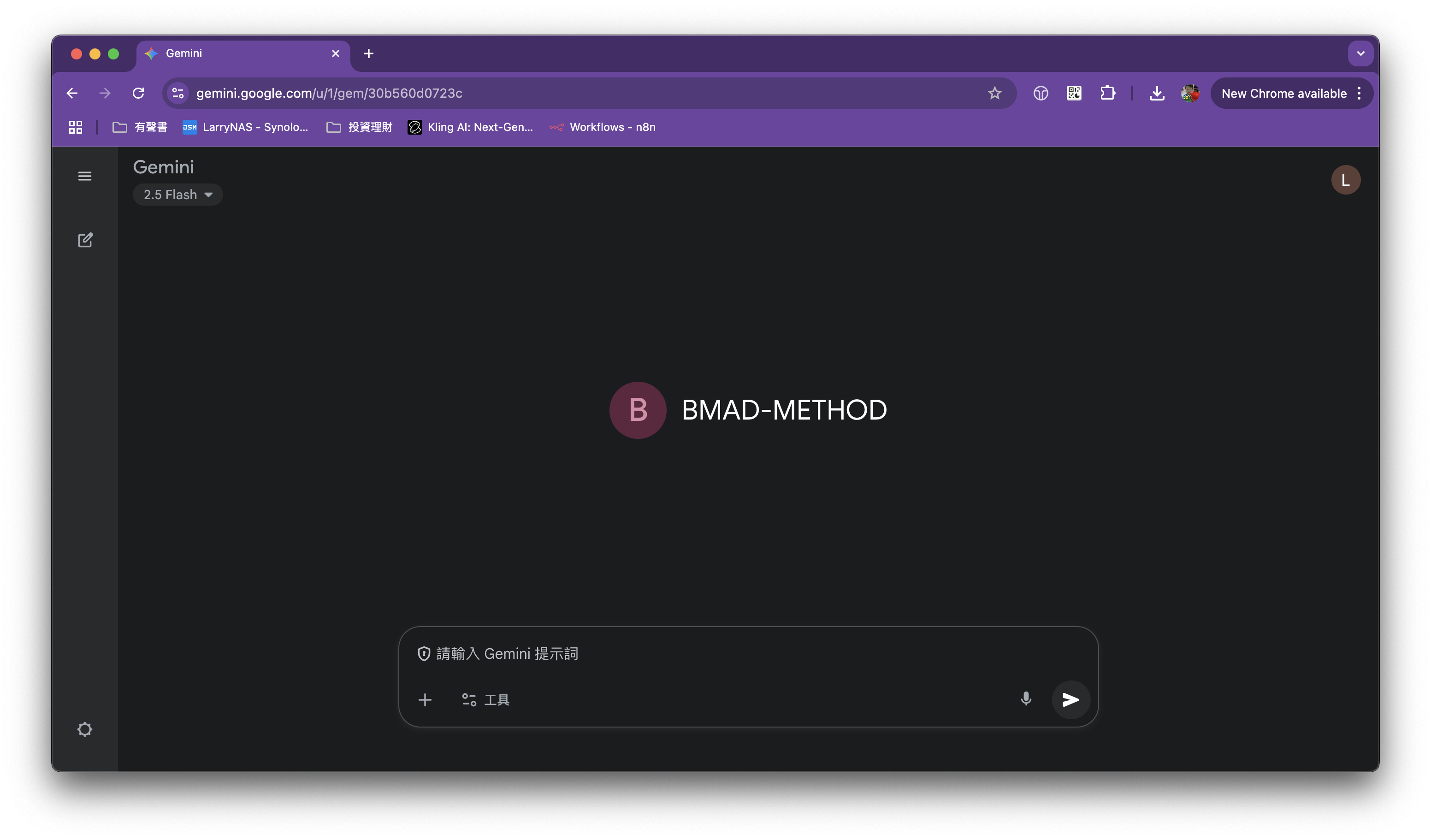Go back using the browser back arrow
Screen dimensions: 1431x840
click(x=72, y=93)
